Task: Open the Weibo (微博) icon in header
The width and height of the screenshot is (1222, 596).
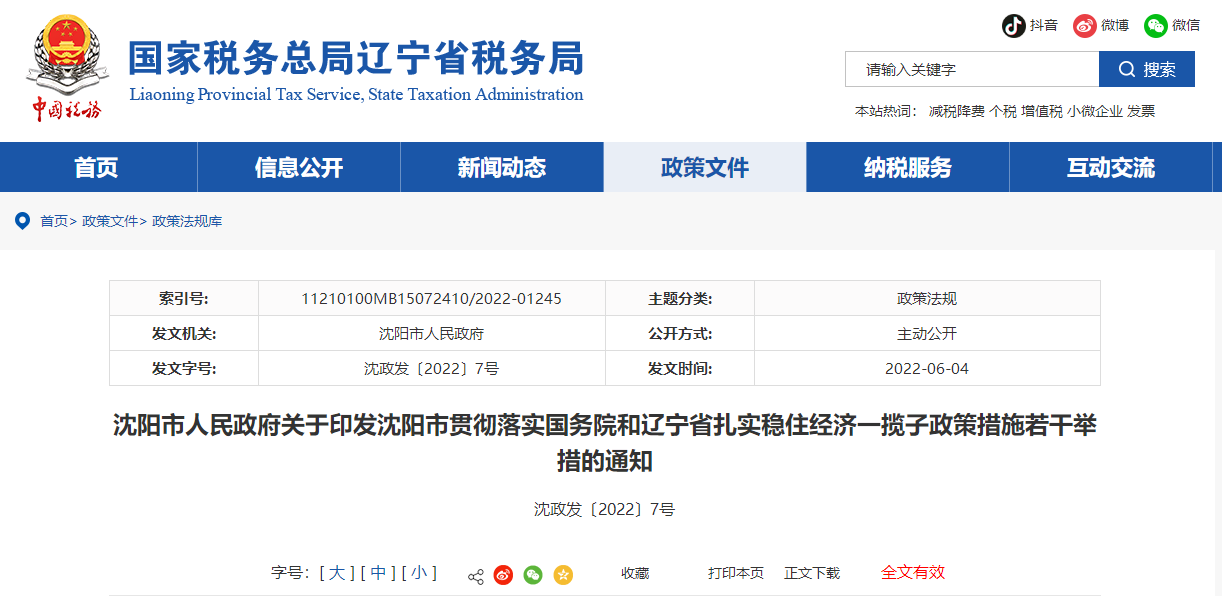Action: [x=1085, y=26]
